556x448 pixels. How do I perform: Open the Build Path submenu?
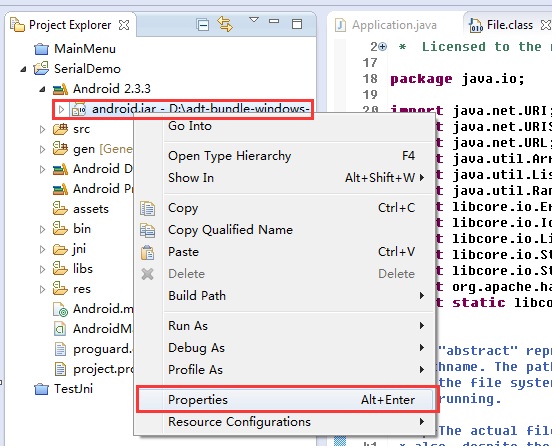click(285, 295)
